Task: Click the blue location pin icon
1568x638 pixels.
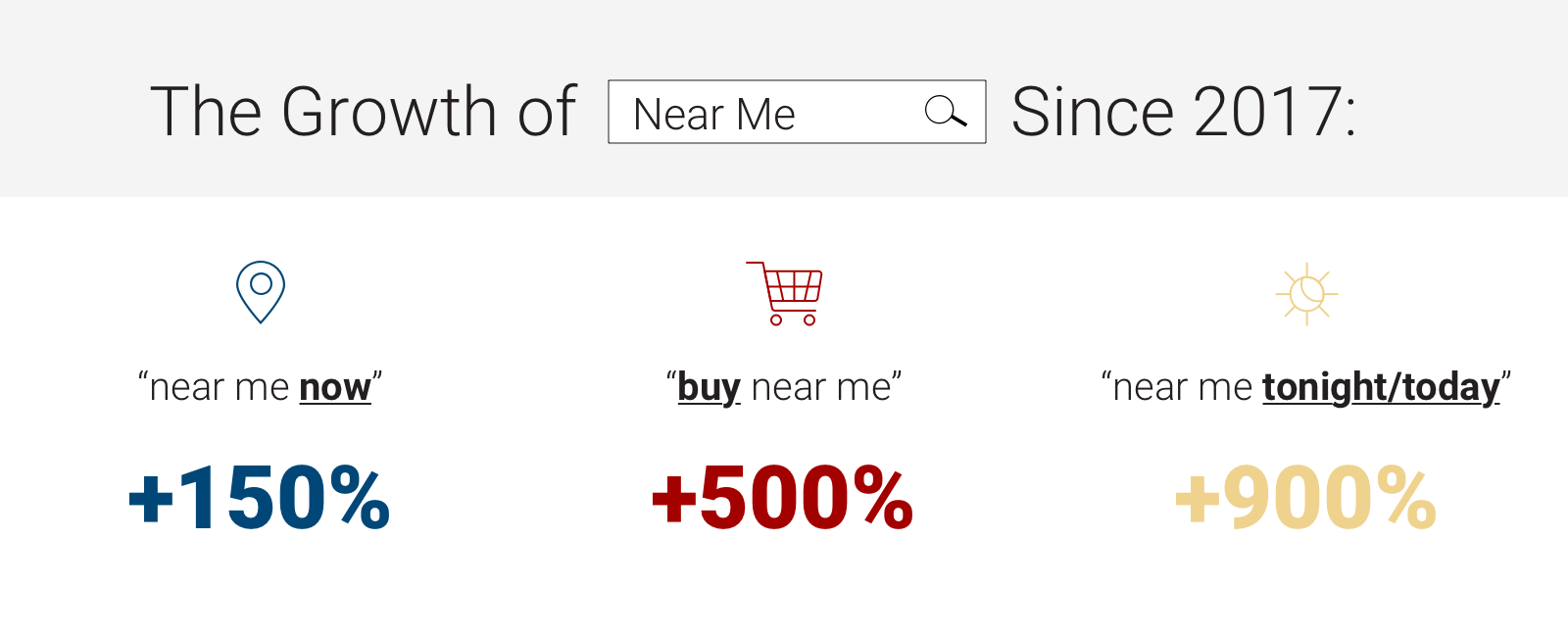Action: pyautogui.click(x=261, y=292)
